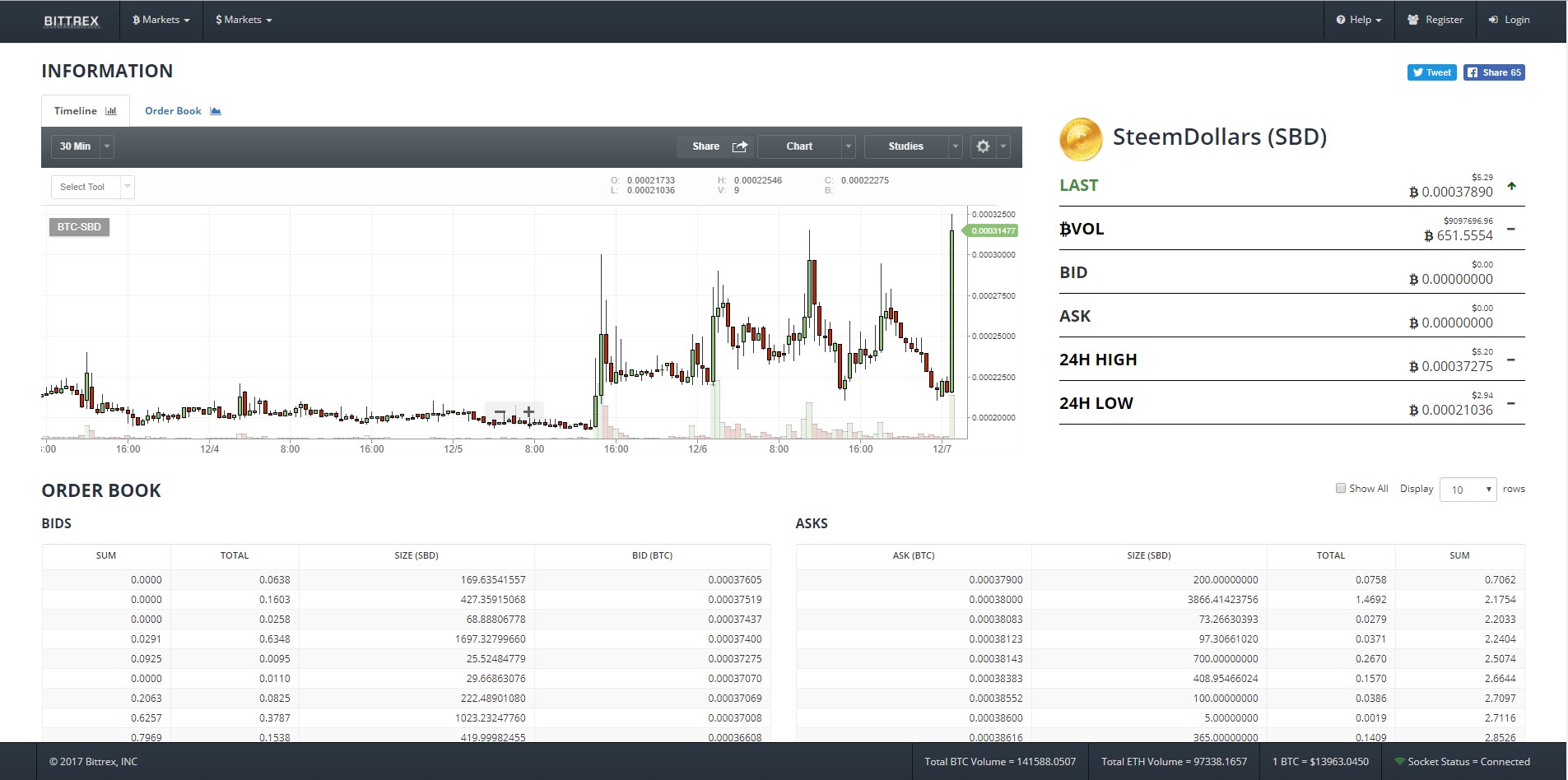
Task: Open the Bitcoin Markets menu
Action: pos(161,20)
